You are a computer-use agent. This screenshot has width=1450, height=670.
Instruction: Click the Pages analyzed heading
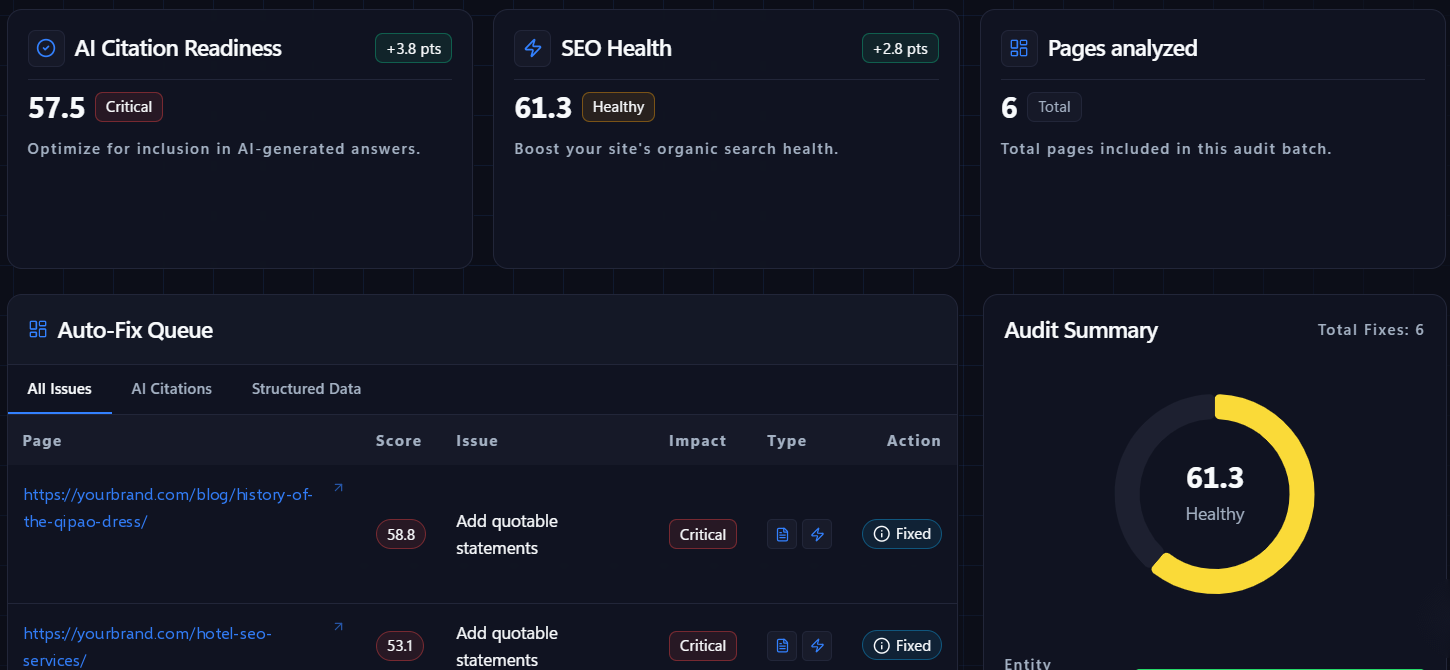point(1122,48)
